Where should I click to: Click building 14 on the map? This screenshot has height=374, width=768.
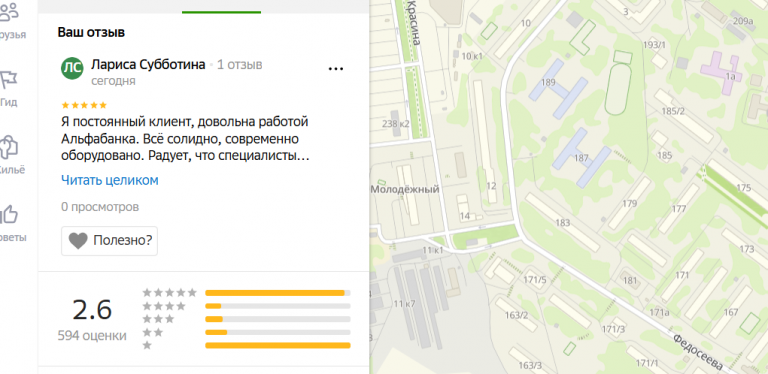point(464,216)
